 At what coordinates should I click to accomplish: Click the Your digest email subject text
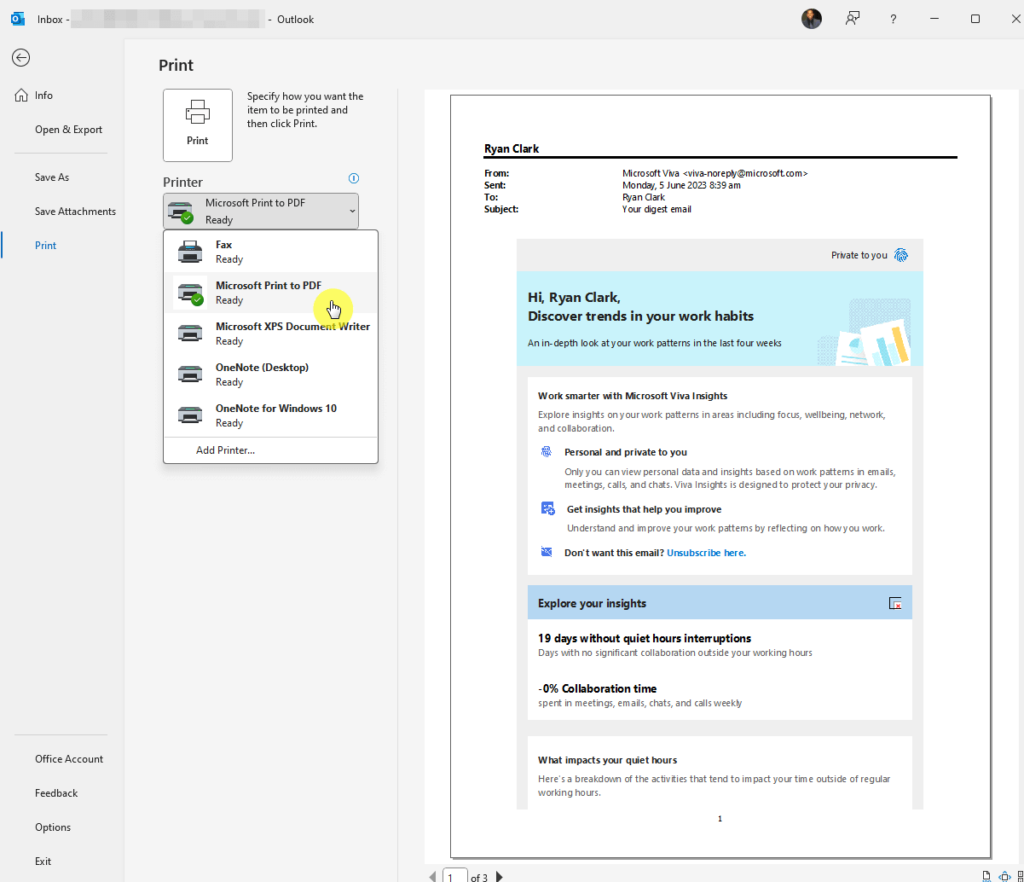tap(656, 209)
